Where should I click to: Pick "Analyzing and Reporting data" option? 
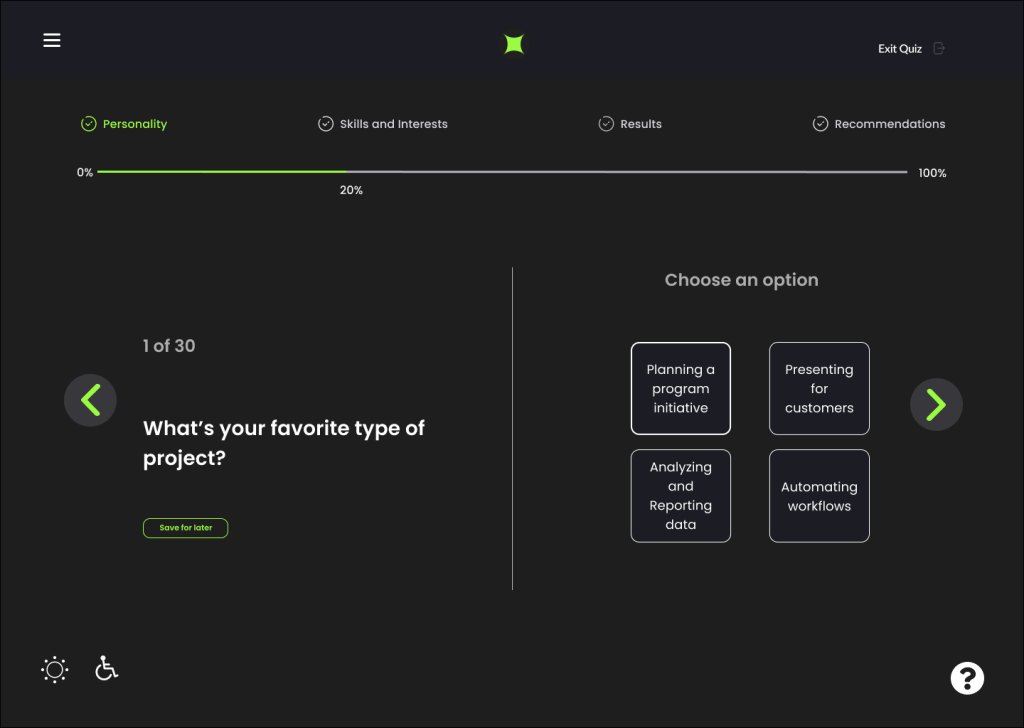pyautogui.click(x=680, y=496)
